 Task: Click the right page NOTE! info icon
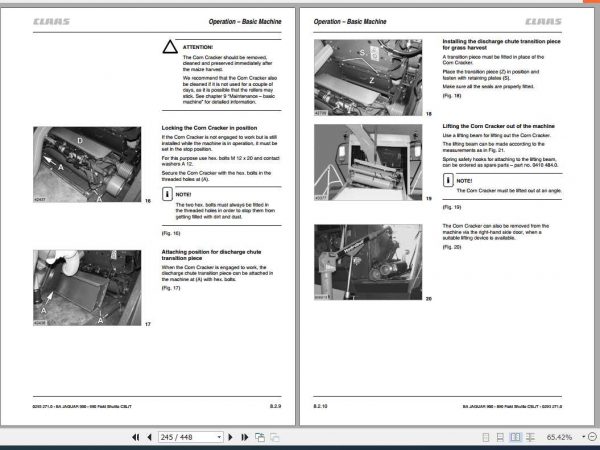448,180
